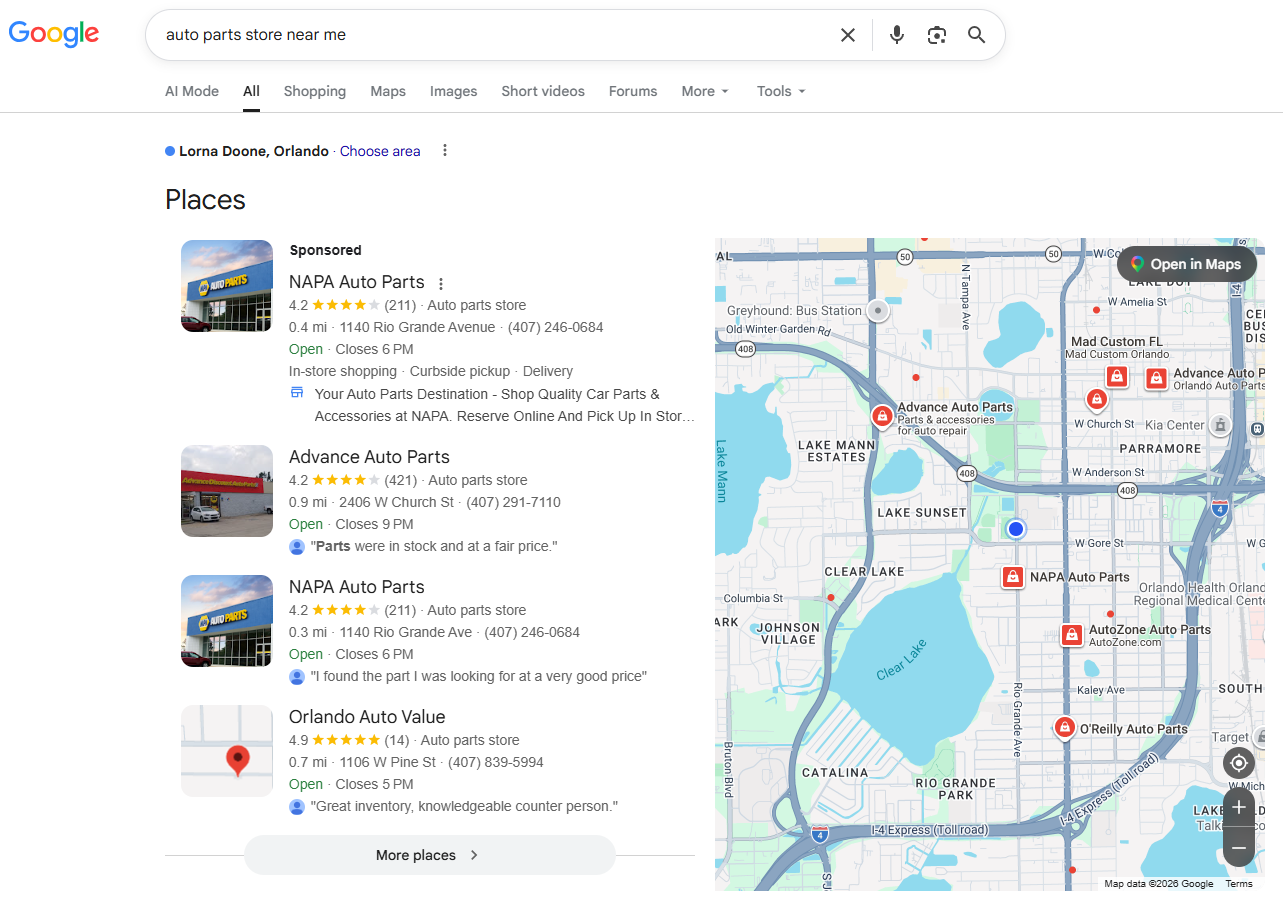1283x917 pixels.
Task: Open Orlando Auto Value map thumbnail
Action: (227, 751)
